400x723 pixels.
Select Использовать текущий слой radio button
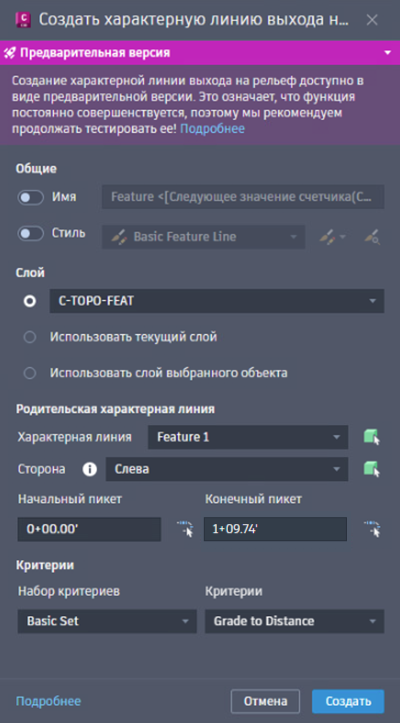pyautogui.click(x=30, y=338)
